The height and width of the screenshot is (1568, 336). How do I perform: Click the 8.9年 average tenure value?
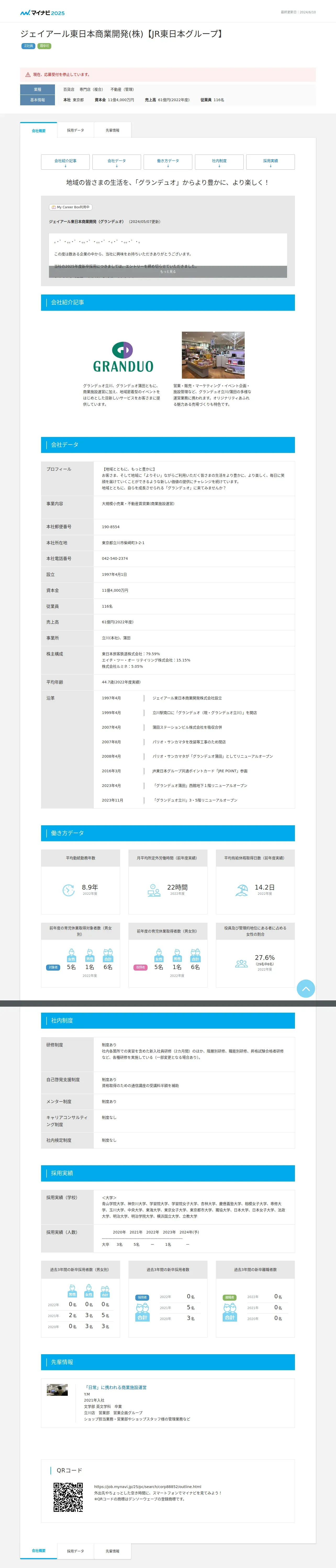90,887
